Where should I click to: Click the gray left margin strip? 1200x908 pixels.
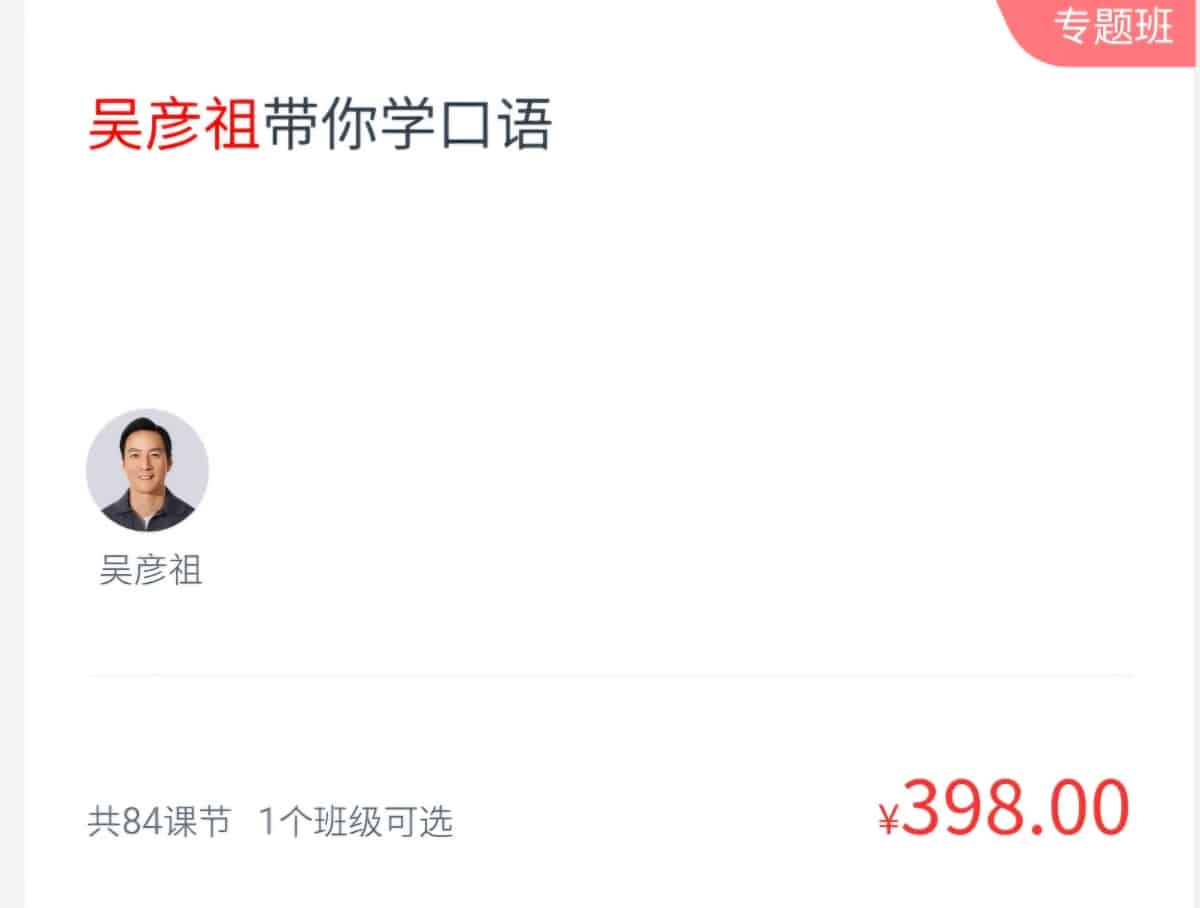point(12,454)
